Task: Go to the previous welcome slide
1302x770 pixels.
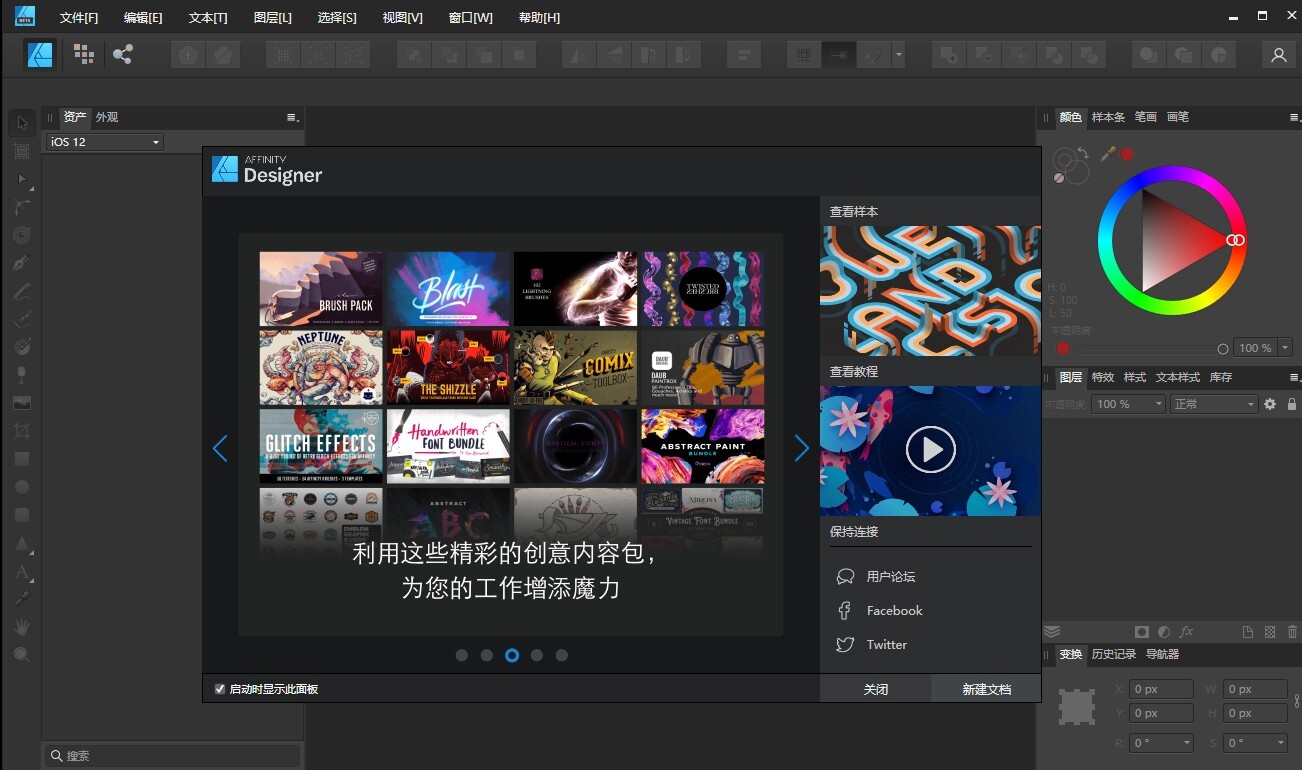Action: [220, 448]
